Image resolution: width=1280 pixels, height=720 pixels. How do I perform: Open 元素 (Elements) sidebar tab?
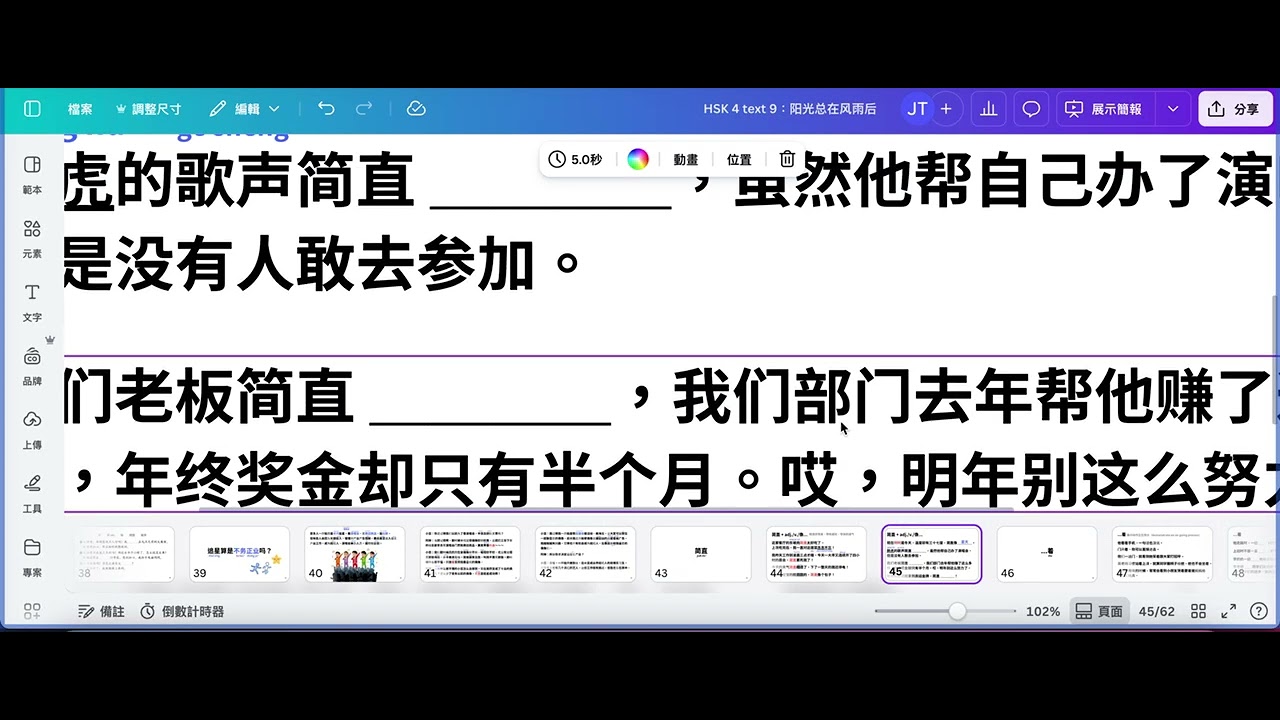coord(32,238)
